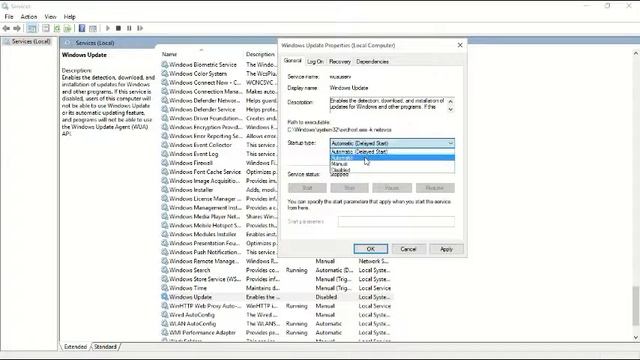640x360 pixels.
Task: Click the Restart Service toolbar icon
Action: tap(140, 28)
